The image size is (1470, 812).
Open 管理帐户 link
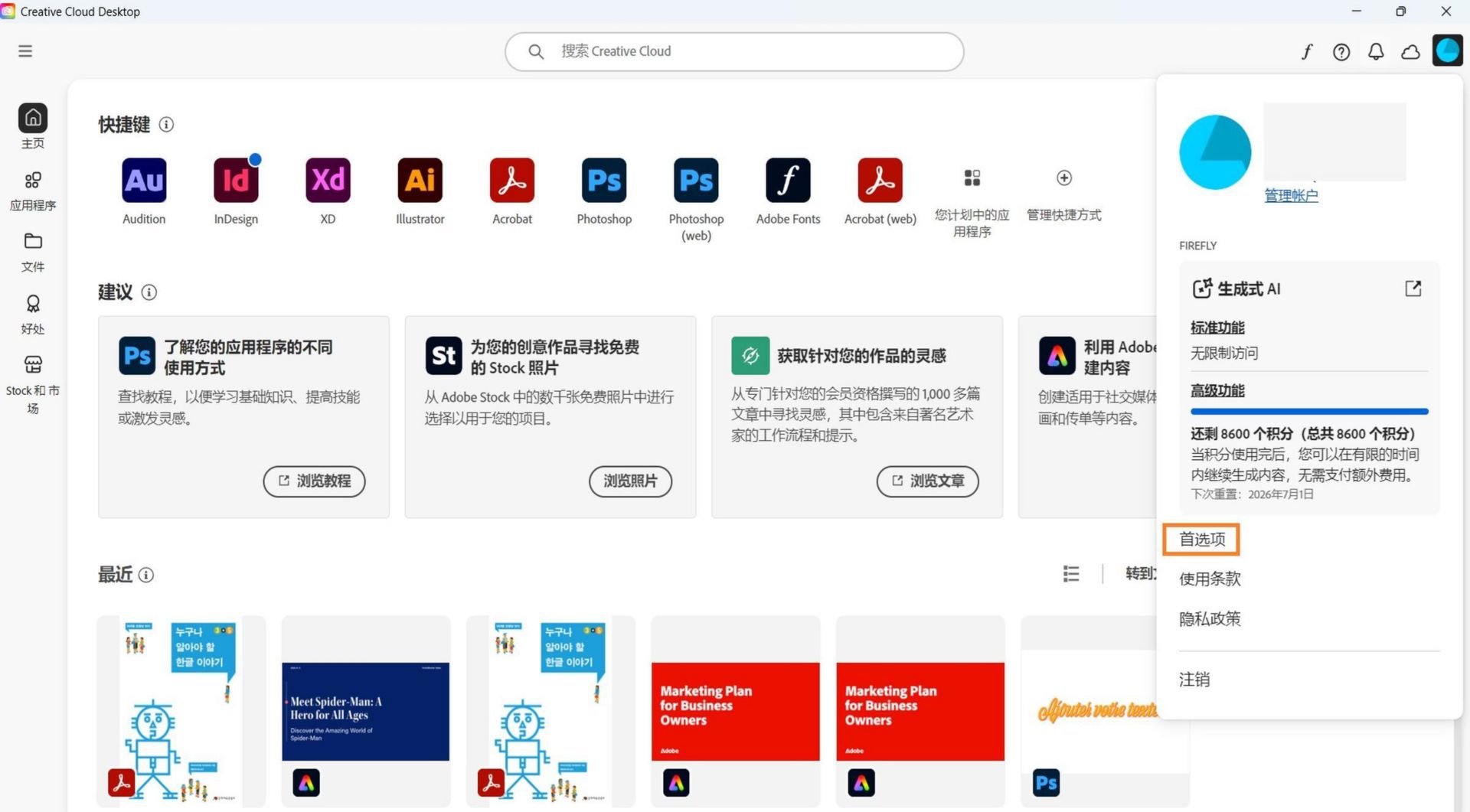click(x=1291, y=195)
